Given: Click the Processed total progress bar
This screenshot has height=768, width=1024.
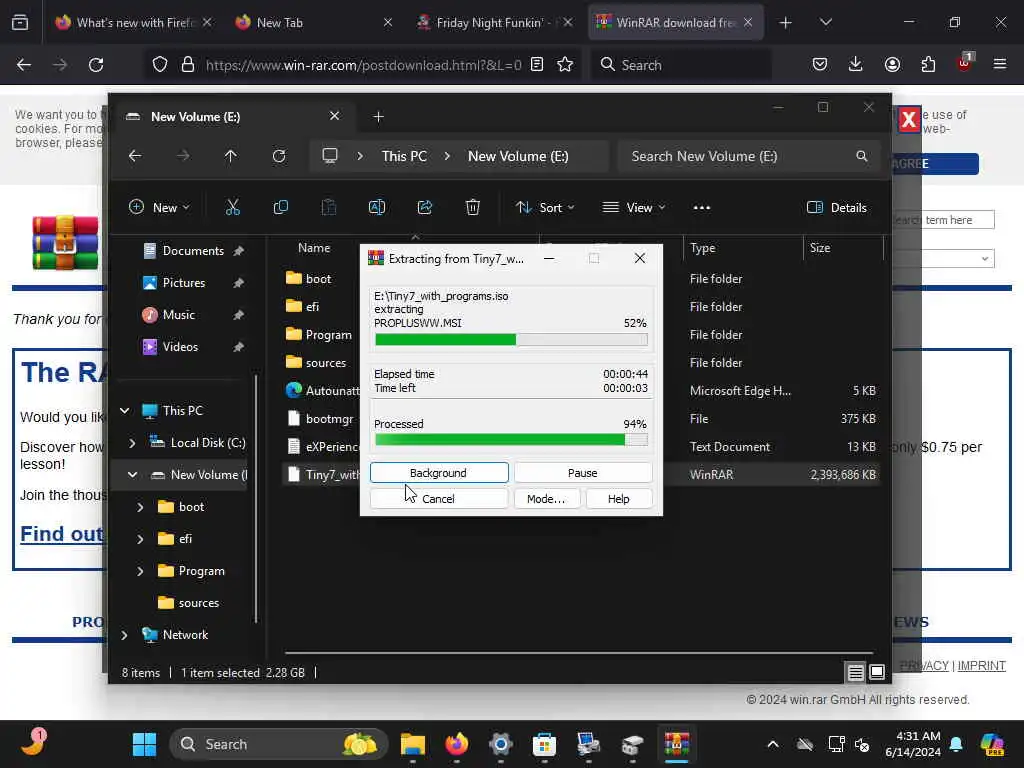Looking at the screenshot, I should click(x=511, y=440).
